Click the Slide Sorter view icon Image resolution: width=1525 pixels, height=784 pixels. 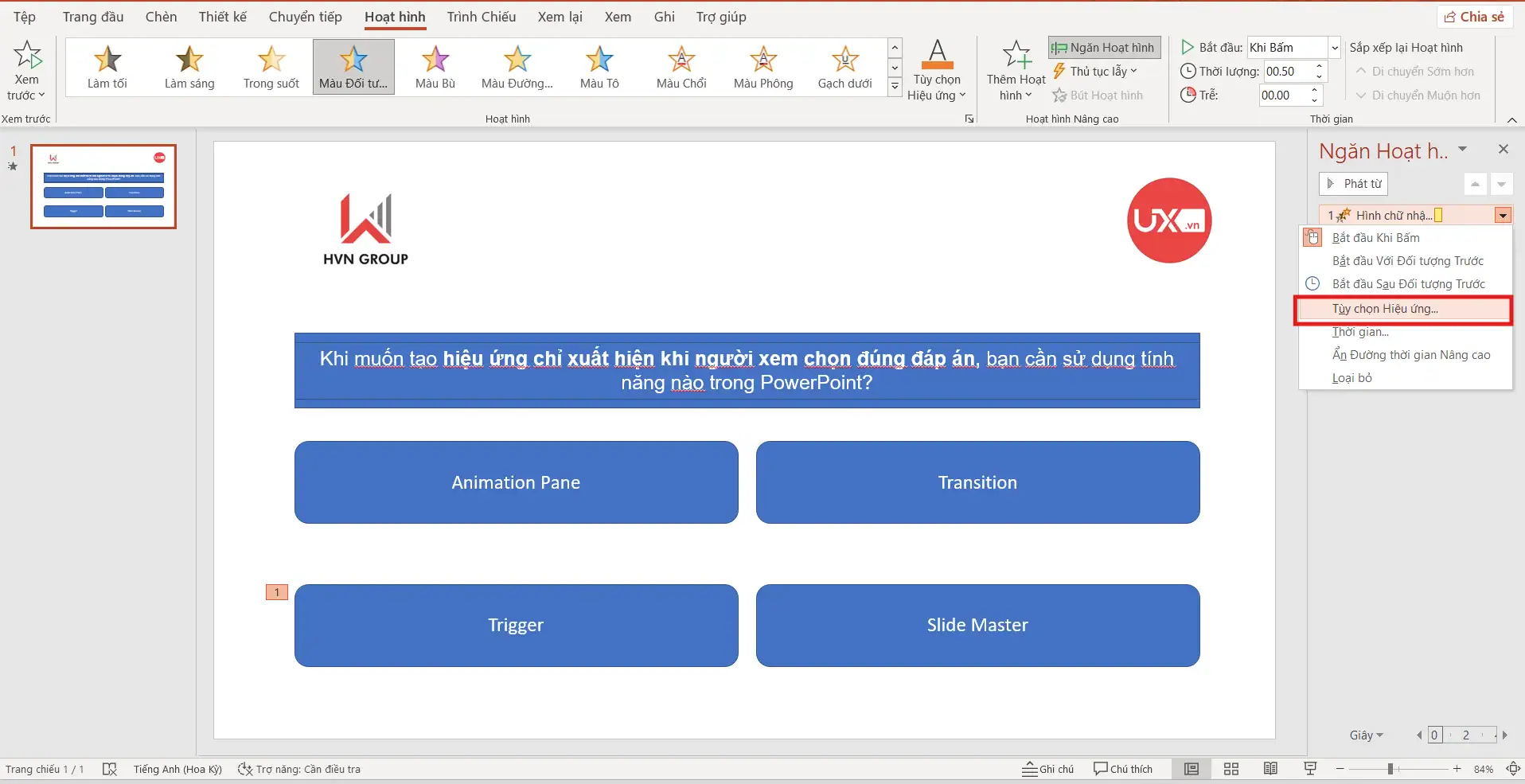[1231, 769]
